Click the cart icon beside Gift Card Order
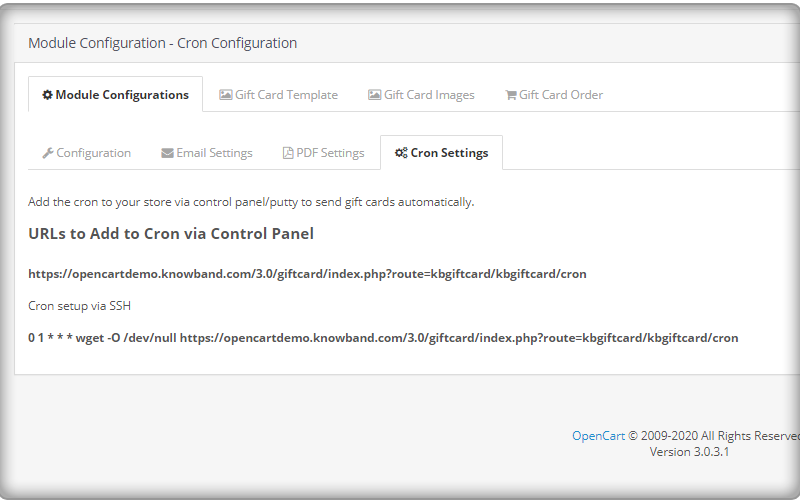Viewport: 800px width, 503px height. 511,95
